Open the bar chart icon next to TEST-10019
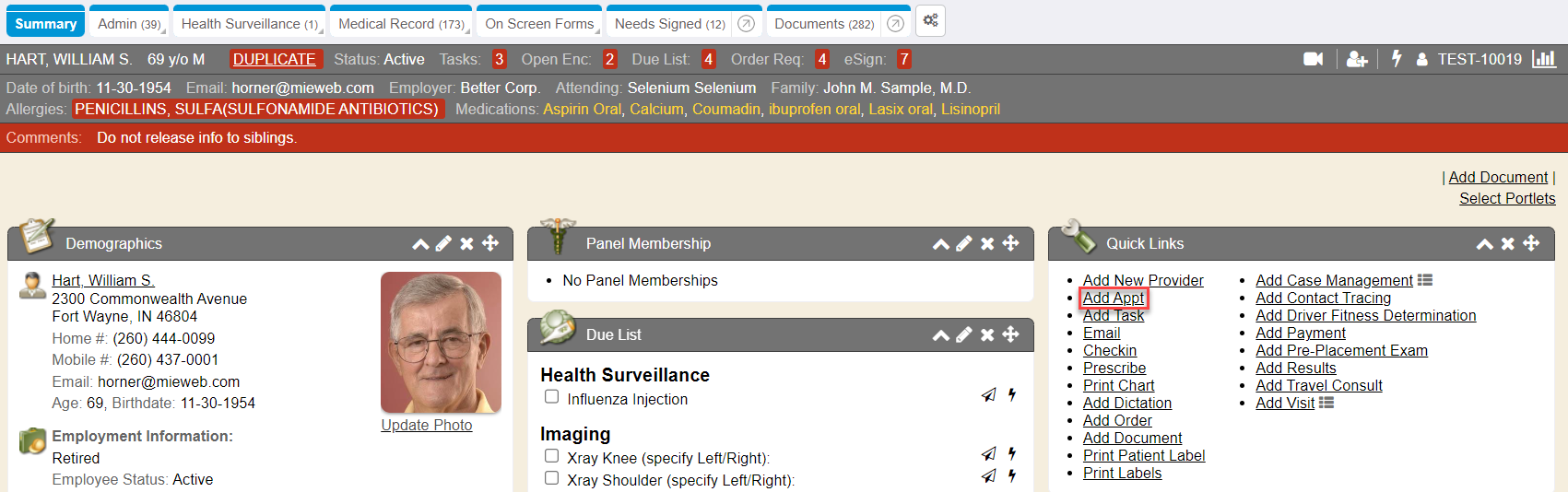1568x492 pixels. (1543, 59)
